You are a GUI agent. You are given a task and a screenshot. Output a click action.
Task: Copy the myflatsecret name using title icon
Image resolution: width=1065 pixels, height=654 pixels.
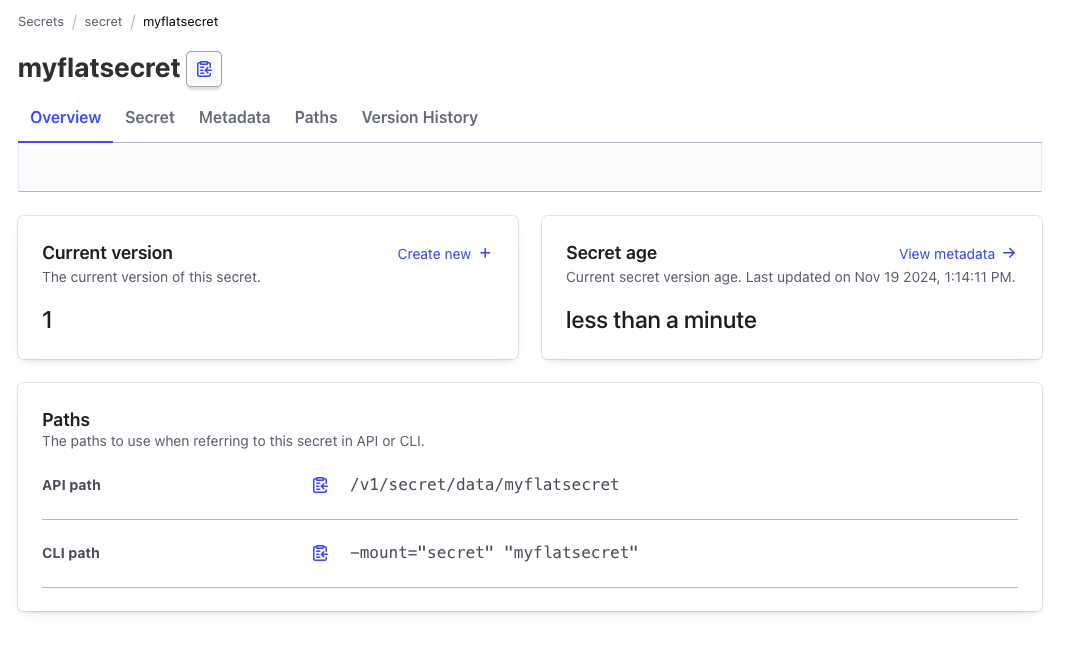pos(204,69)
